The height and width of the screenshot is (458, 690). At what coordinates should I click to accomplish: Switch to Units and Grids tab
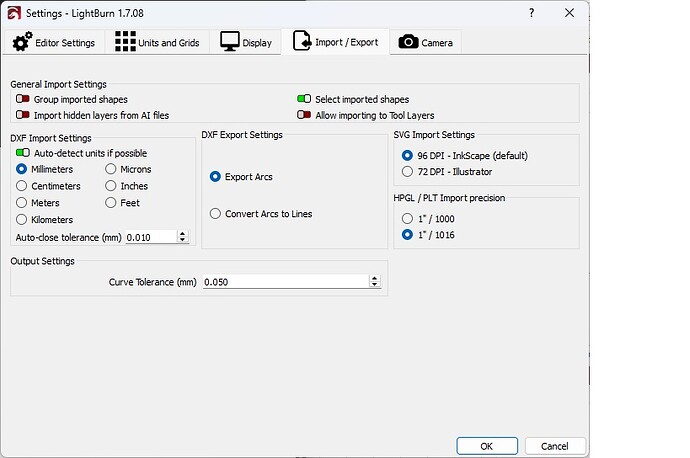(x=160, y=43)
